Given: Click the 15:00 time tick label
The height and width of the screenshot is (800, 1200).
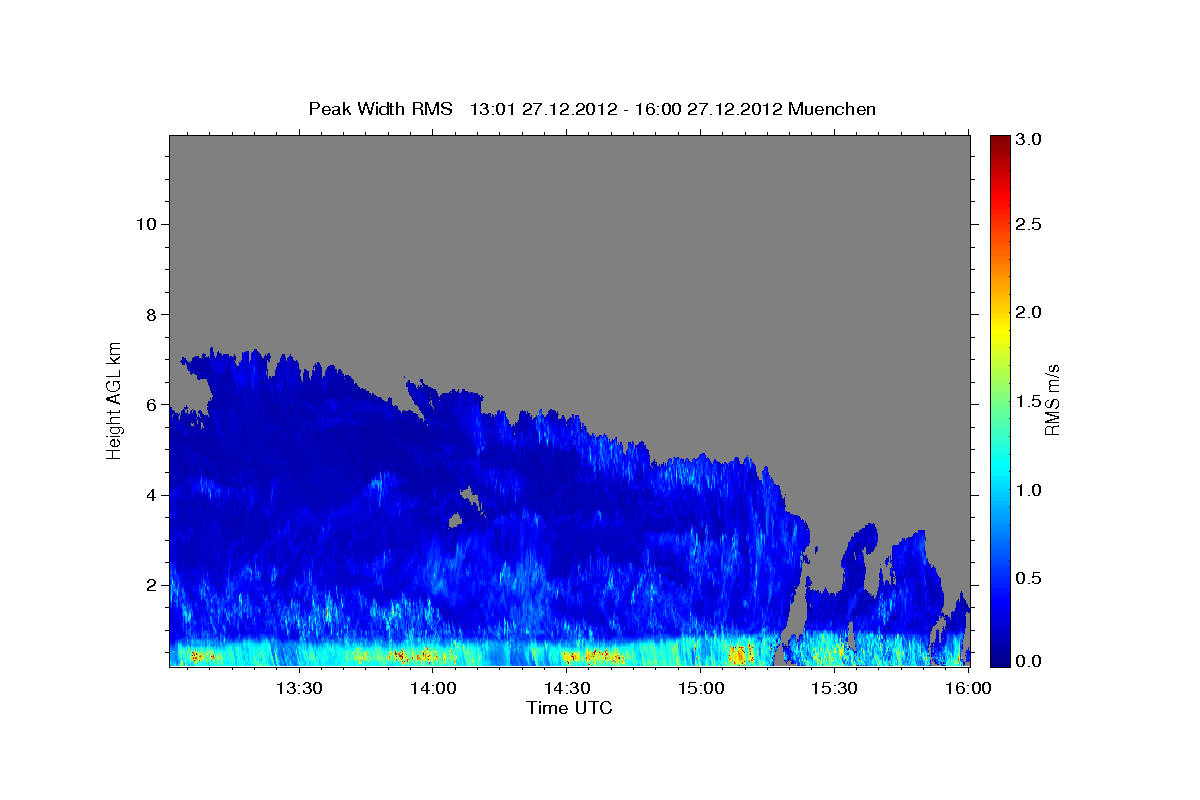Looking at the screenshot, I should click(701, 688).
